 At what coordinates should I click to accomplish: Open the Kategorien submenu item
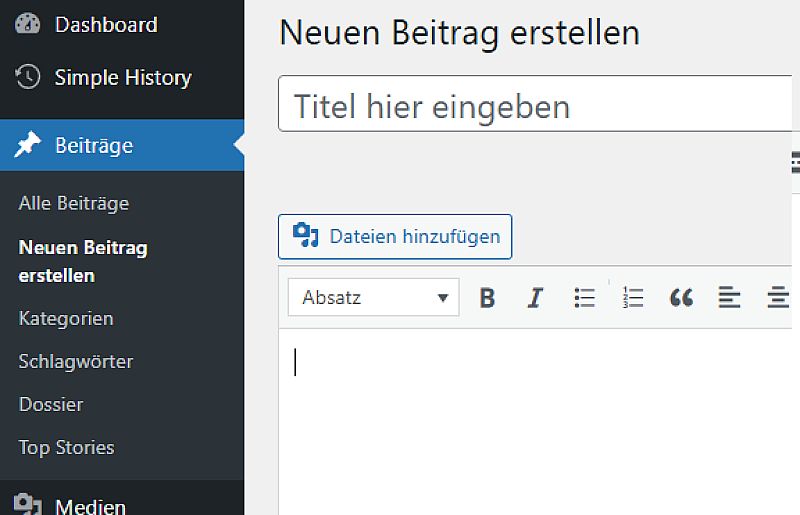[66, 318]
